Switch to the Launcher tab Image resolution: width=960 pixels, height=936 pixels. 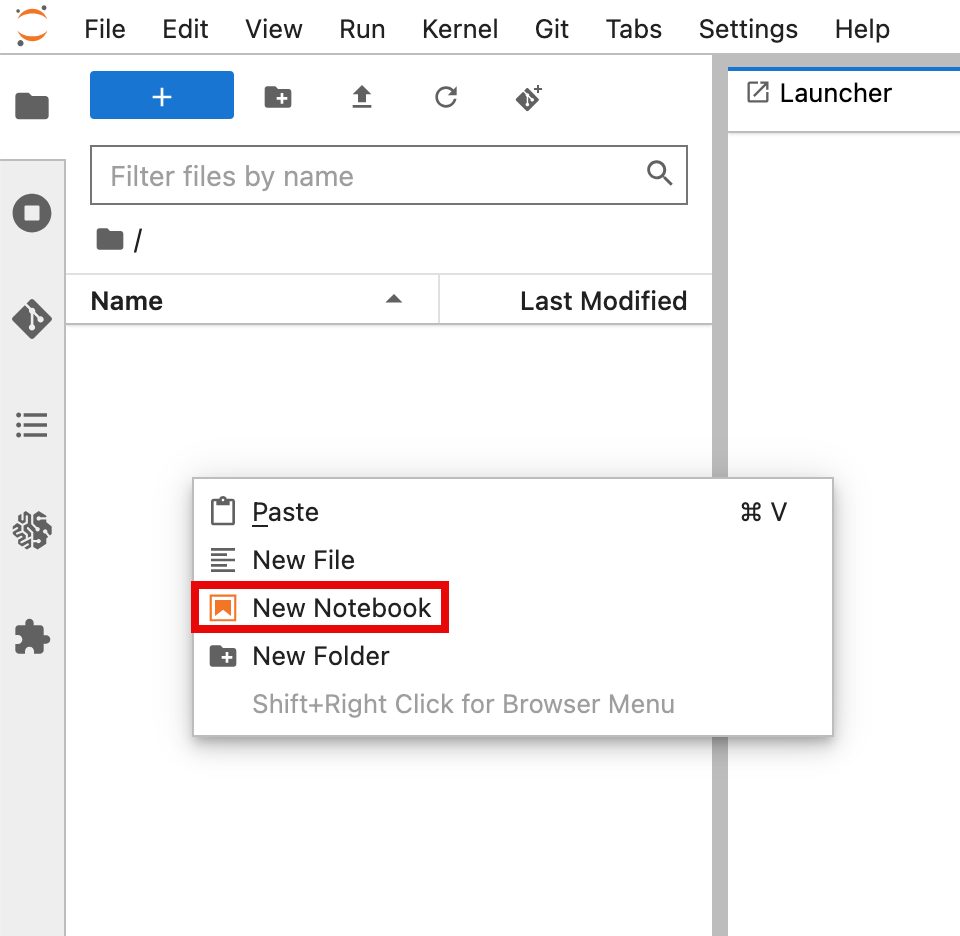point(834,94)
